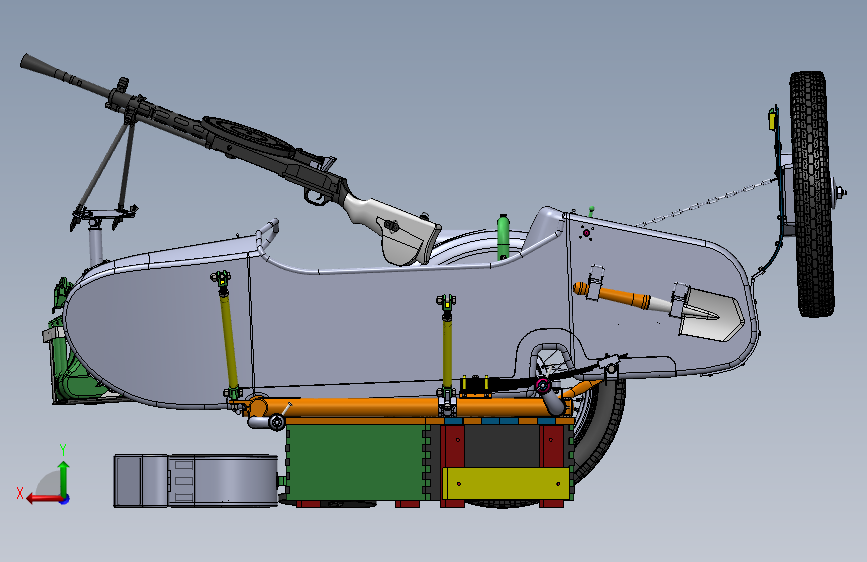
Task: Select the large green crate panel
Action: point(357,462)
